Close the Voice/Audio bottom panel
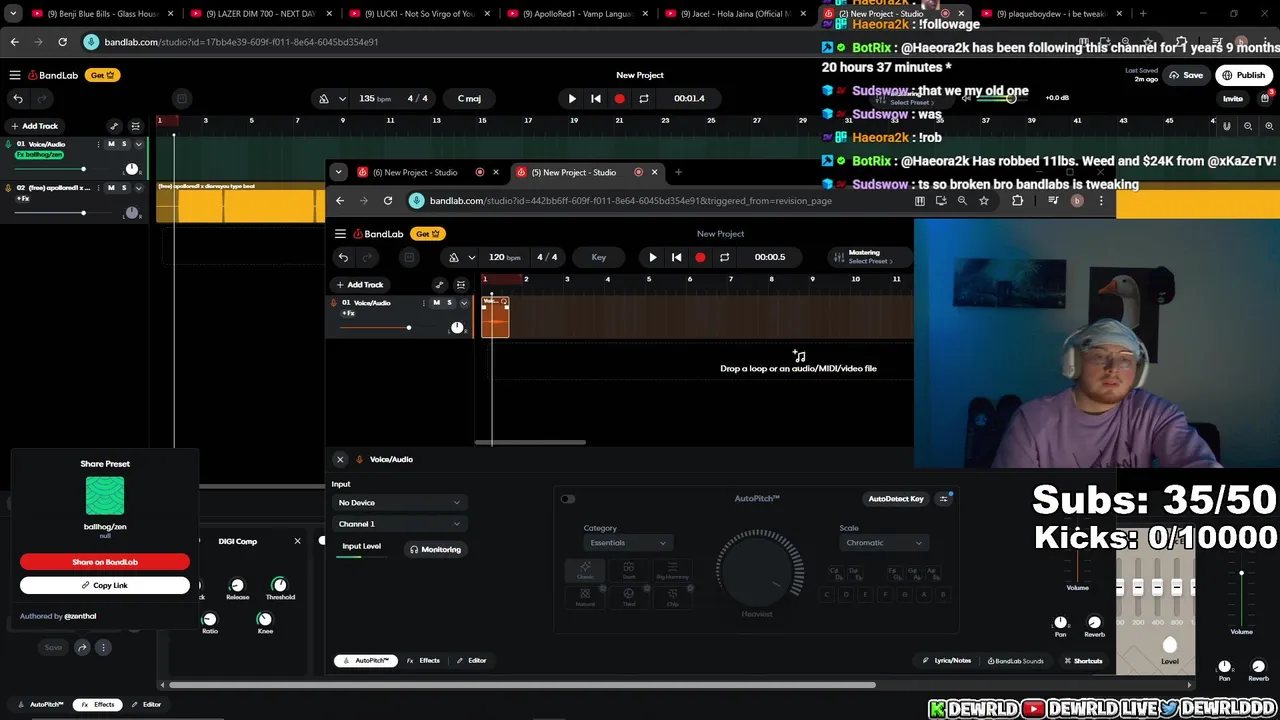 340,459
